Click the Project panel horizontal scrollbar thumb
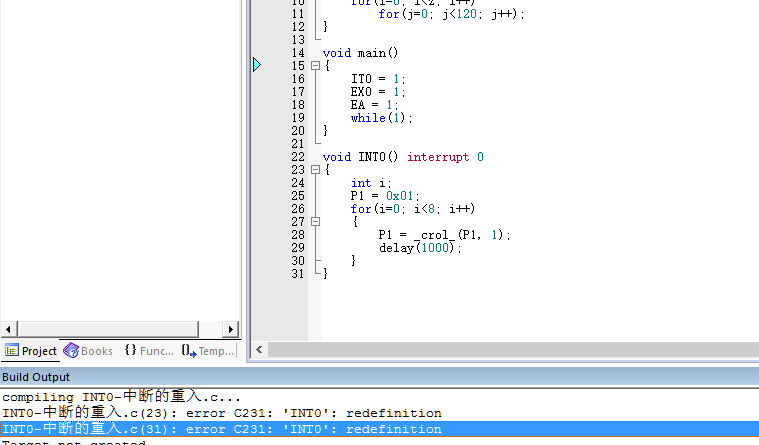Screen dimensions: 759x445 [108, 329]
